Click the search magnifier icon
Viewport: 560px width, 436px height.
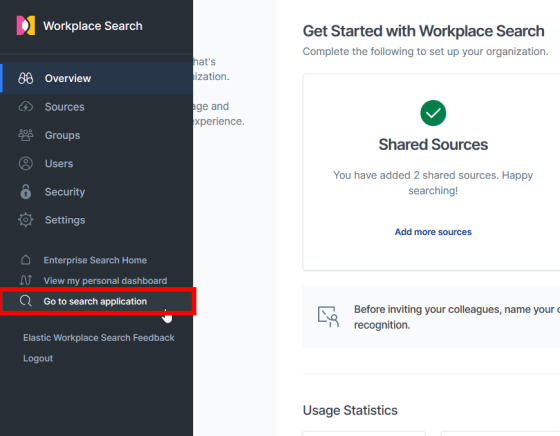(26, 301)
